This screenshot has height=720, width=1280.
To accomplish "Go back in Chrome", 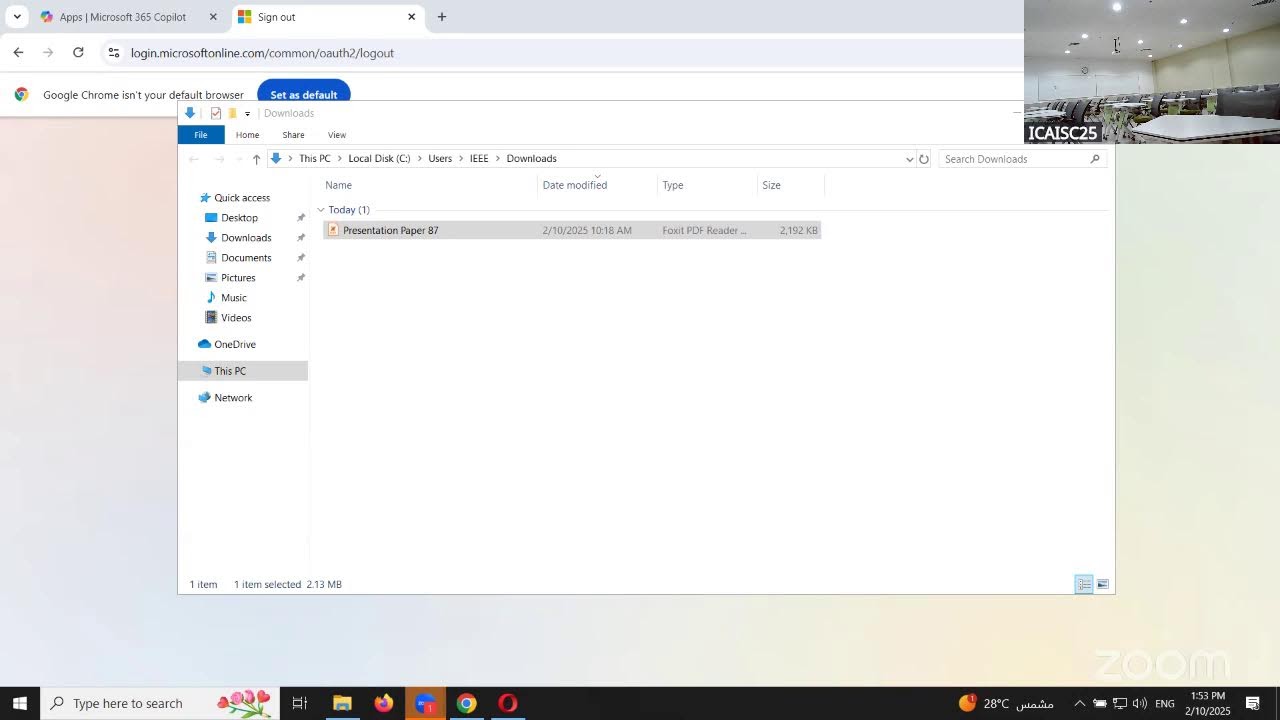I will pyautogui.click(x=18, y=53).
